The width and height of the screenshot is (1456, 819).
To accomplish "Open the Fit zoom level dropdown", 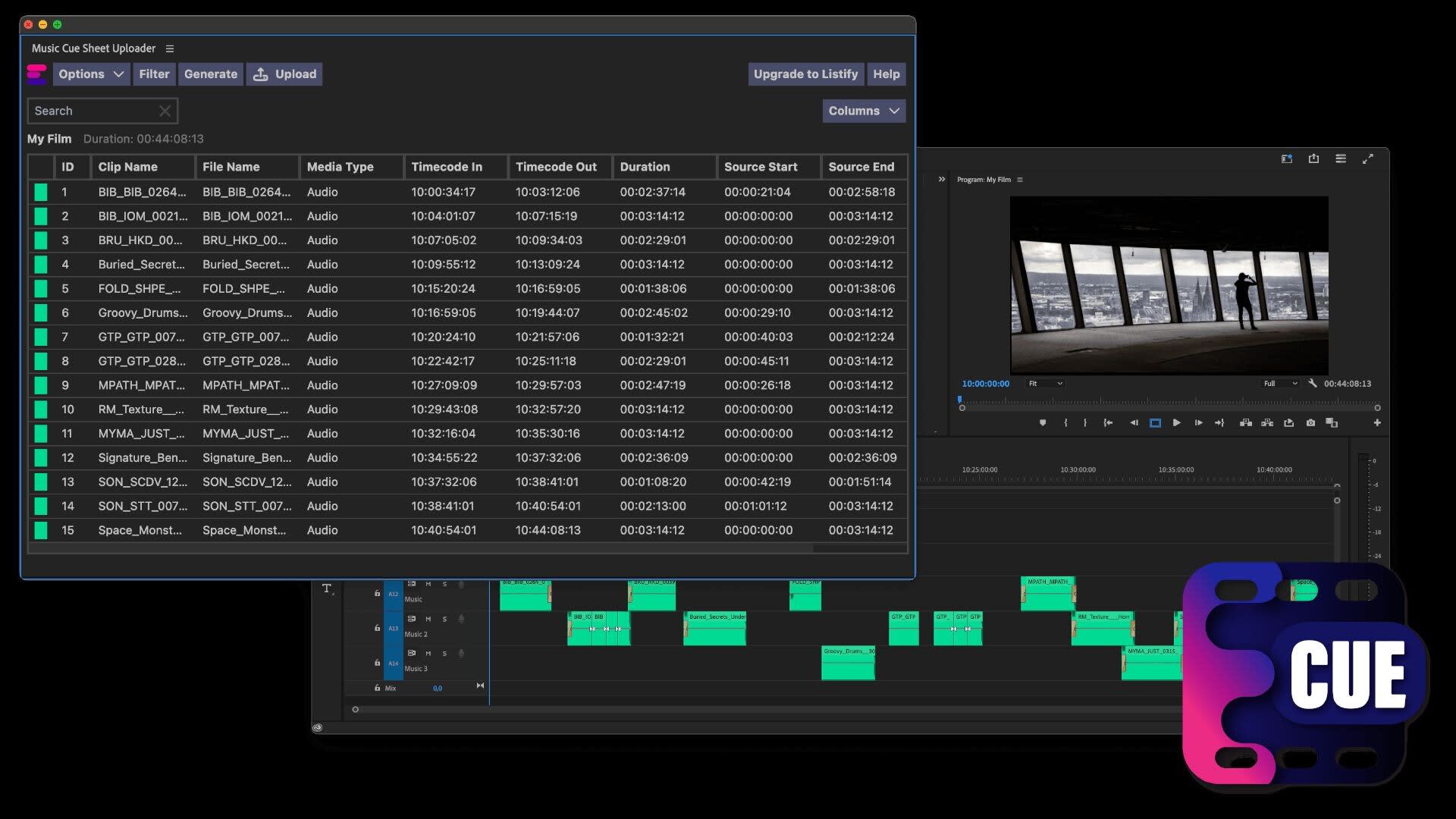I will tap(1046, 384).
